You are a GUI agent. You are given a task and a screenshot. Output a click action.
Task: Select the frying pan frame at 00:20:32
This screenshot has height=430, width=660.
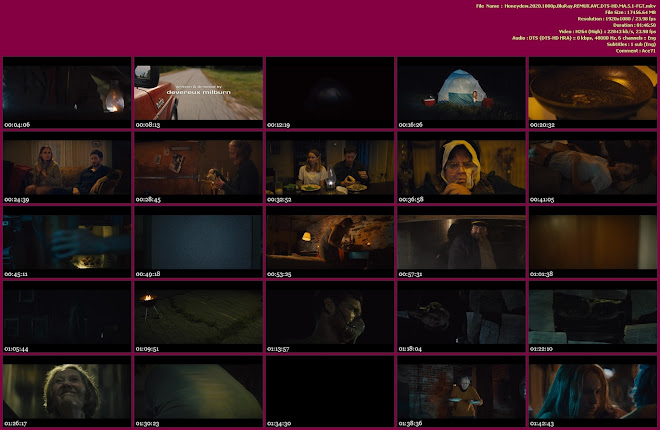point(593,93)
